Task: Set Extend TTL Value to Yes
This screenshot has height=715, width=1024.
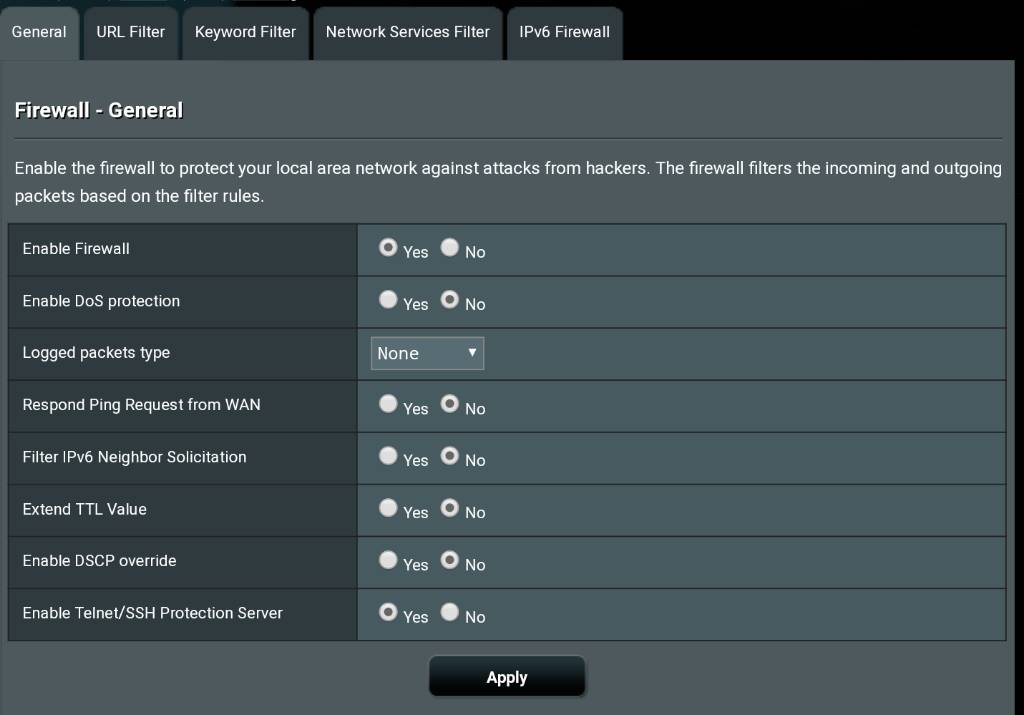Action: coord(388,508)
